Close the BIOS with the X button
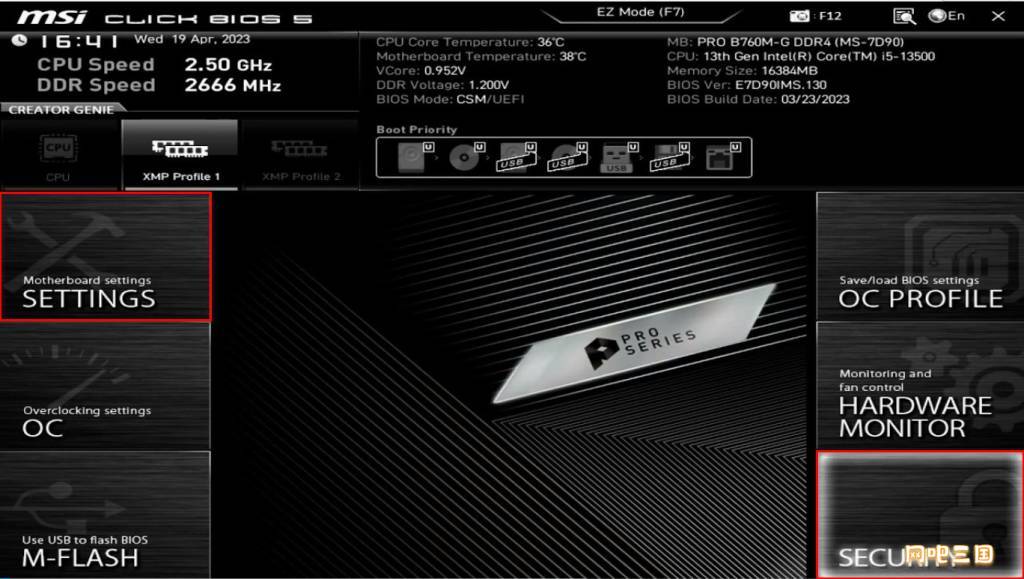Image resolution: width=1024 pixels, height=579 pixels. [998, 16]
